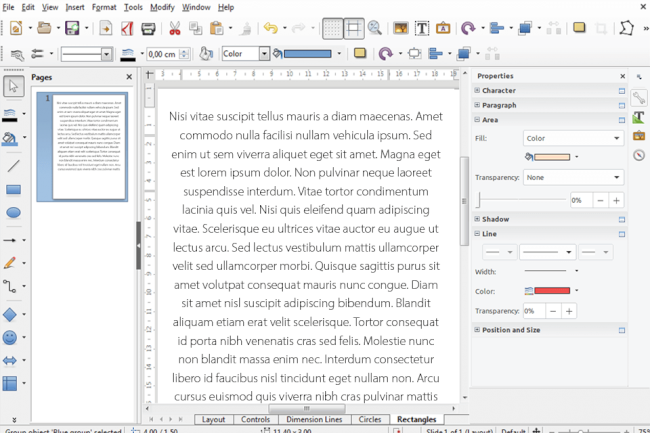This screenshot has width=650, height=433.
Task: Choose the Select arrow tool
Action: click(x=14, y=87)
